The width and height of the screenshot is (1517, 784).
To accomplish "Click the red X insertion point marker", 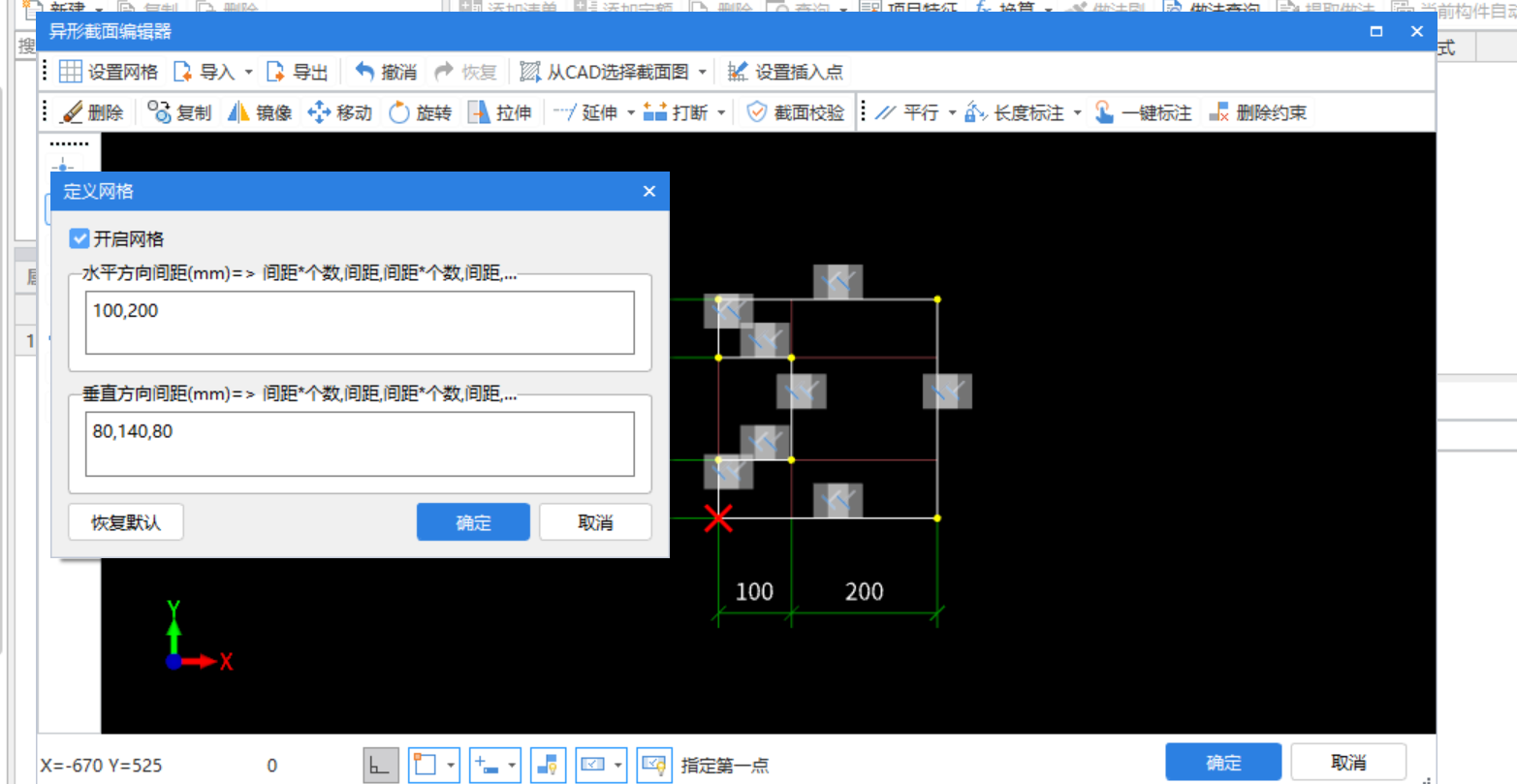I will 718,517.
